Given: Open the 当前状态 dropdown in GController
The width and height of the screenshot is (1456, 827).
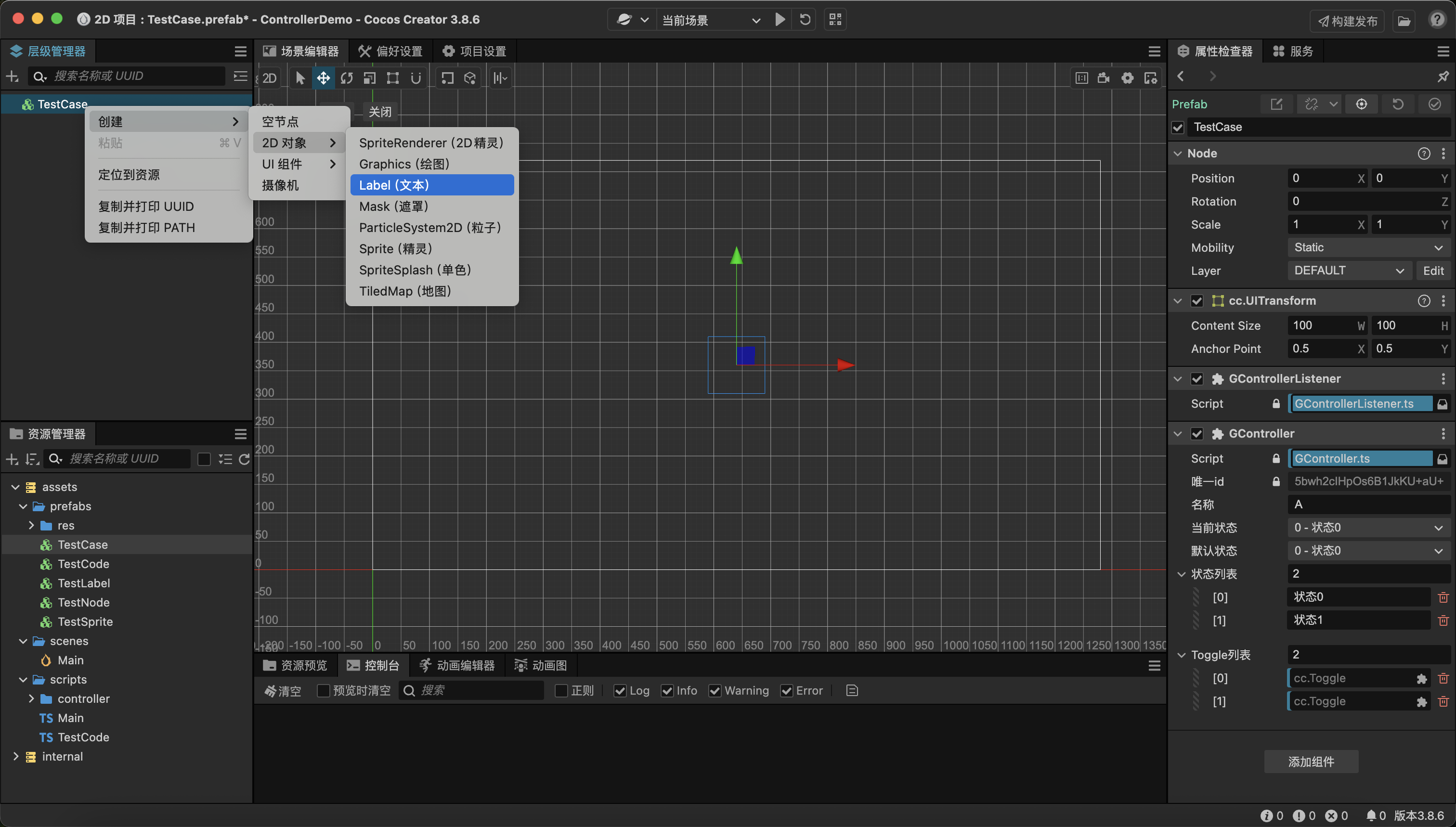Looking at the screenshot, I should 1368,528.
